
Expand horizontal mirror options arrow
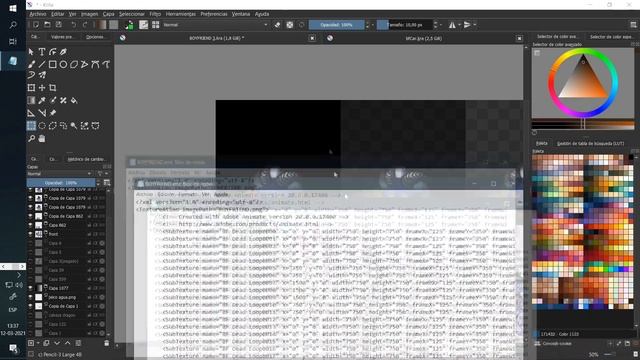pyautogui.click(x=459, y=25)
